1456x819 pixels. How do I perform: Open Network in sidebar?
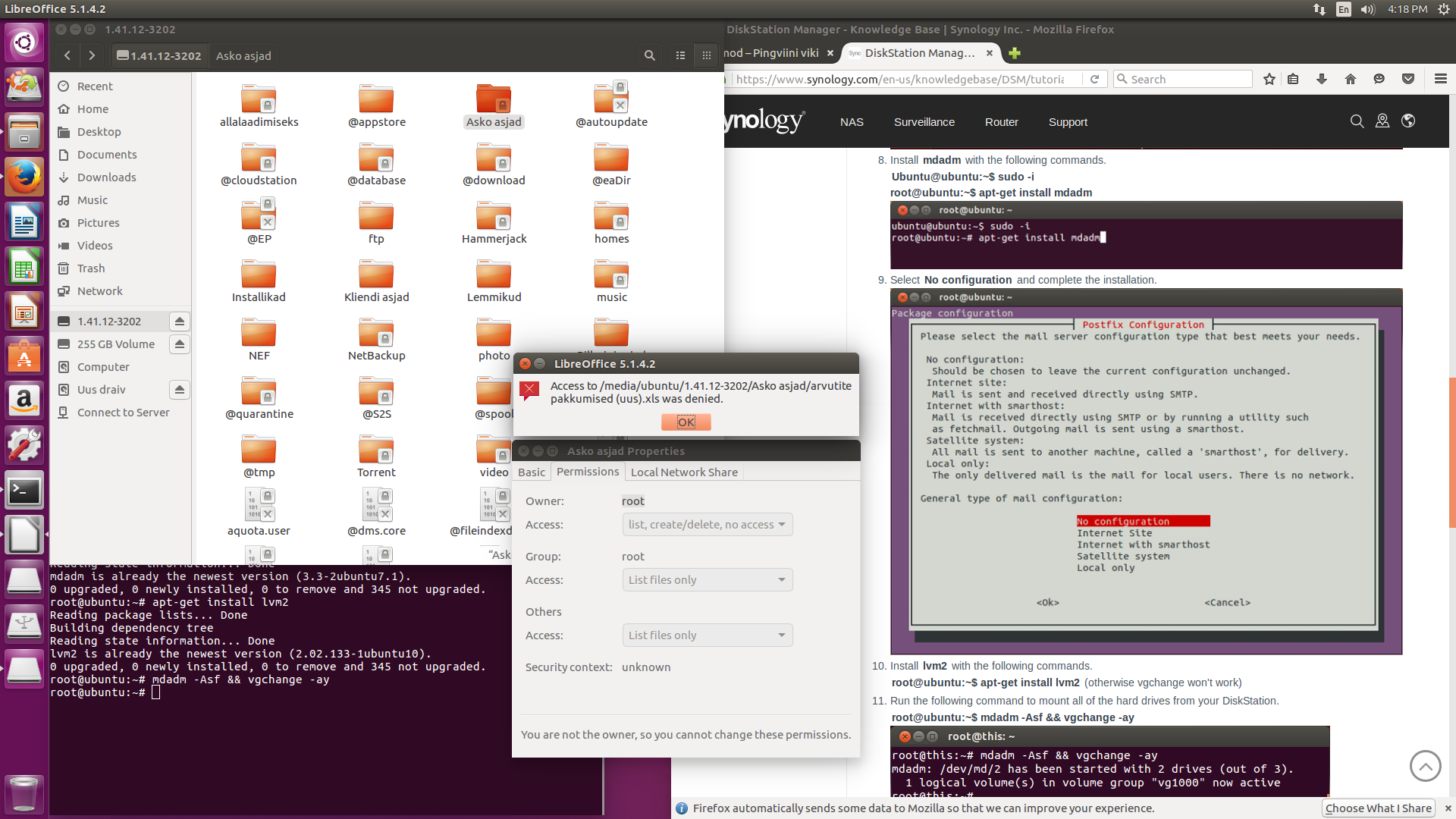pos(99,291)
